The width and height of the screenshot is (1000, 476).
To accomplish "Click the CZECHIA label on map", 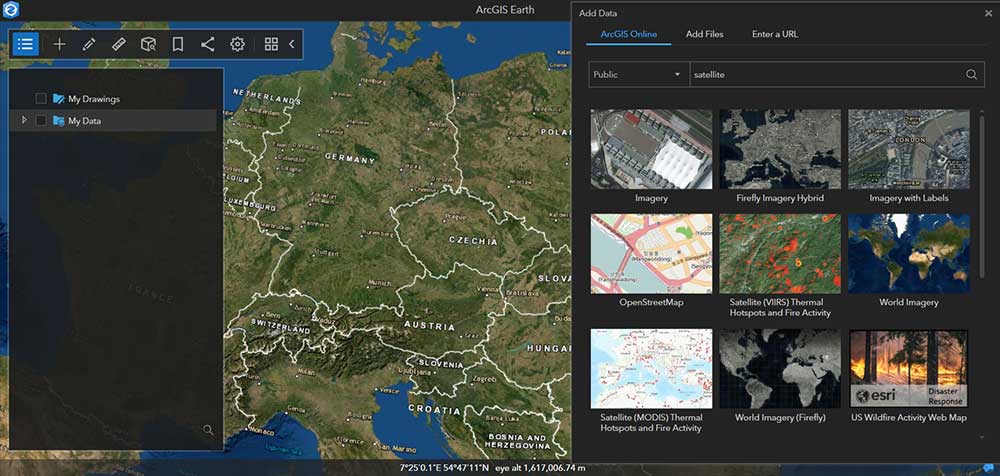I will point(473,241).
